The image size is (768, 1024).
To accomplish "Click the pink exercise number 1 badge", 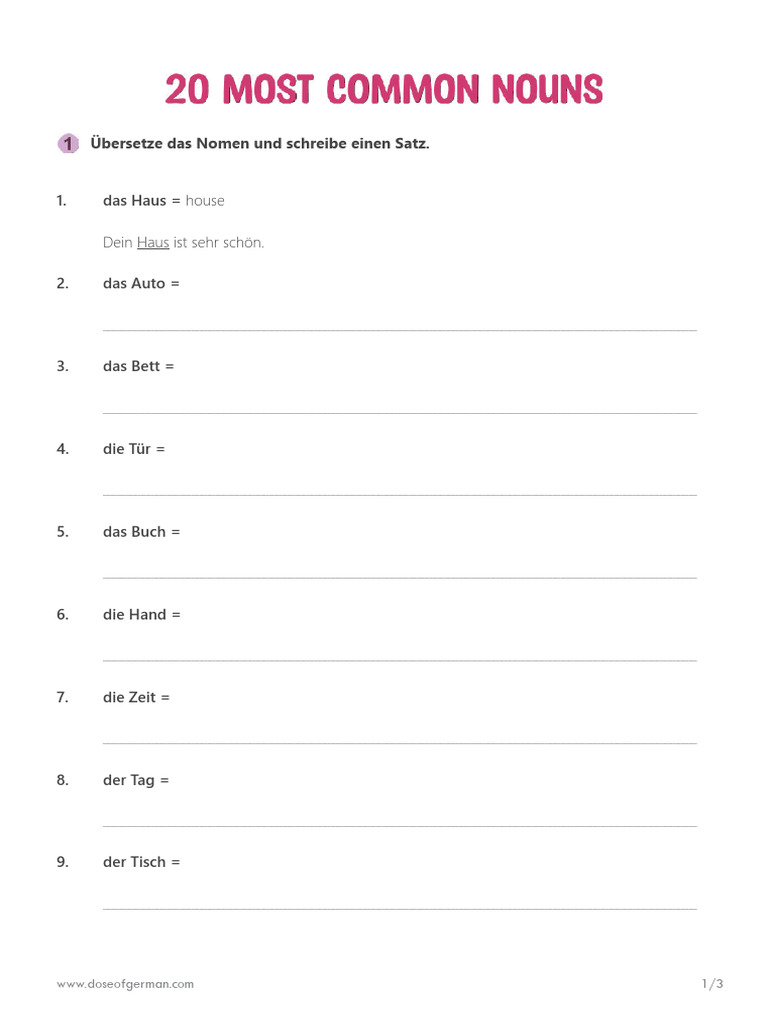I will click(x=67, y=144).
